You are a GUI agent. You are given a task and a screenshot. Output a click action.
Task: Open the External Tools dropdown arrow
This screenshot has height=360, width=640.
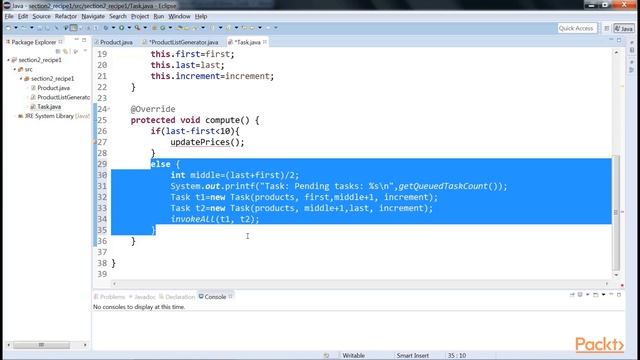pos(145,28)
